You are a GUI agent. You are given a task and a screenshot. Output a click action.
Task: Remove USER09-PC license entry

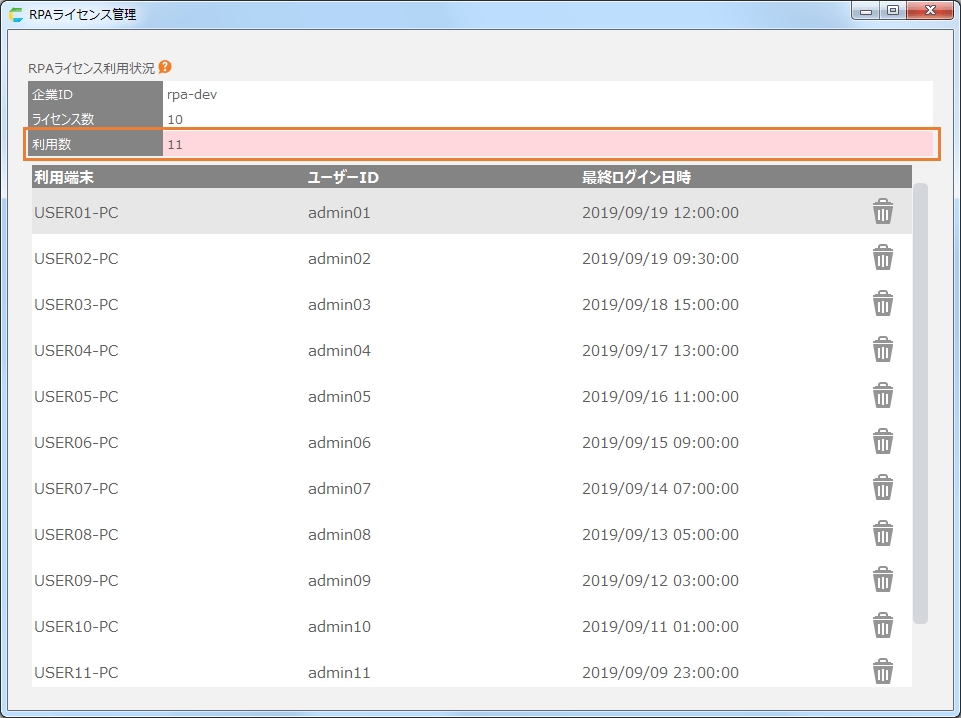[x=882, y=580]
